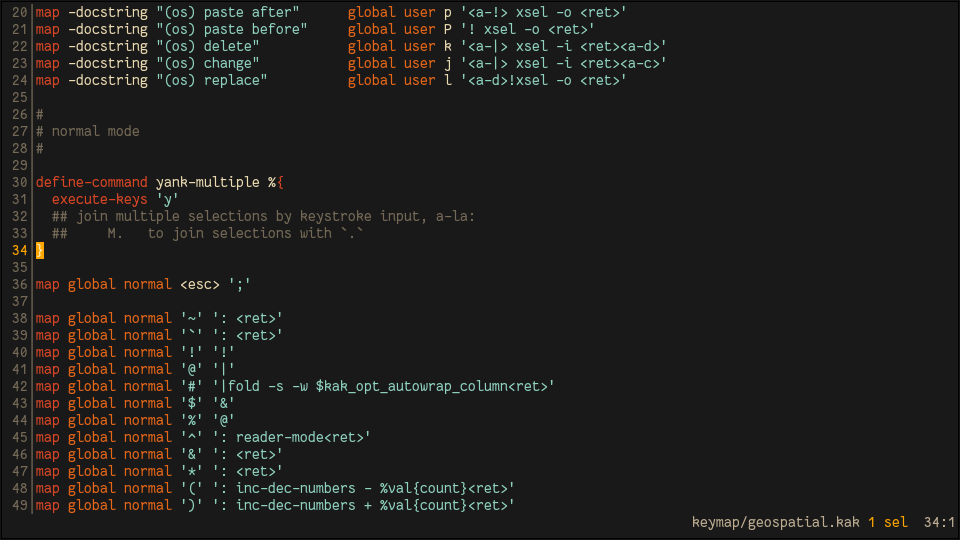
Task: Click line number 30 in the gutter
Action: 19,182
